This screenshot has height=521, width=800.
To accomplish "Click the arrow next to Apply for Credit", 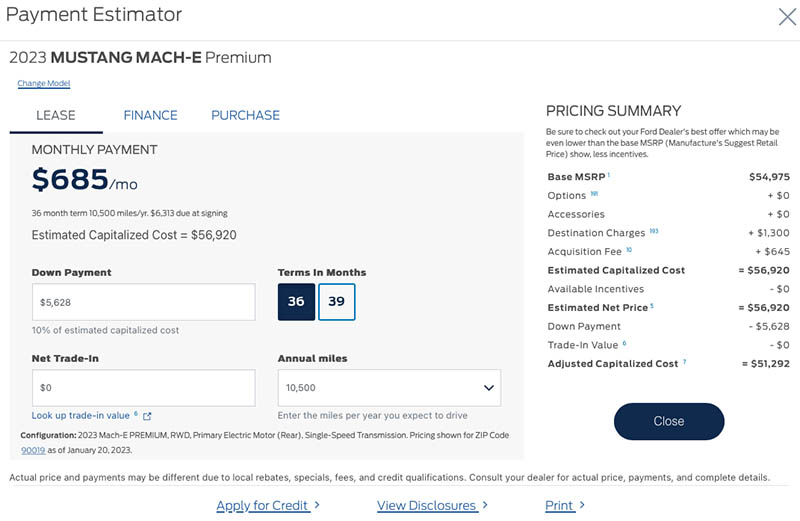I will click(x=317, y=505).
